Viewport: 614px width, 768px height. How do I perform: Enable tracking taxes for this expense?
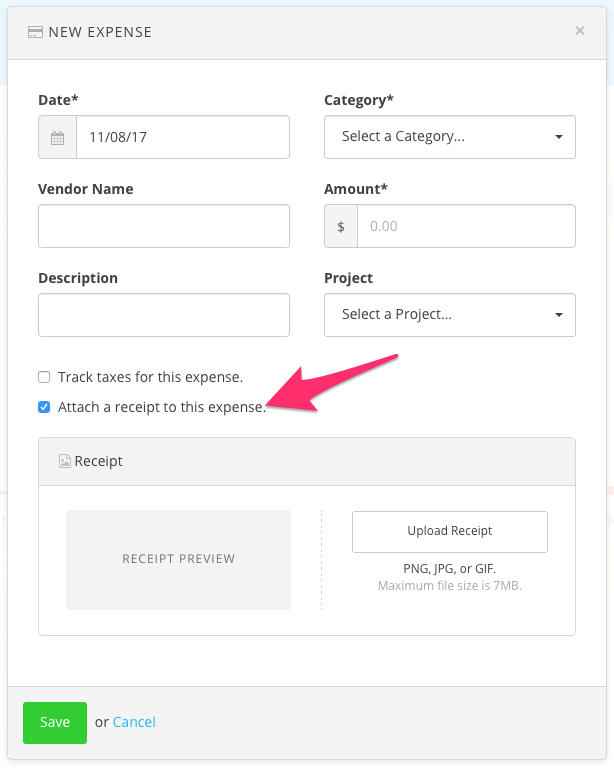[x=44, y=377]
